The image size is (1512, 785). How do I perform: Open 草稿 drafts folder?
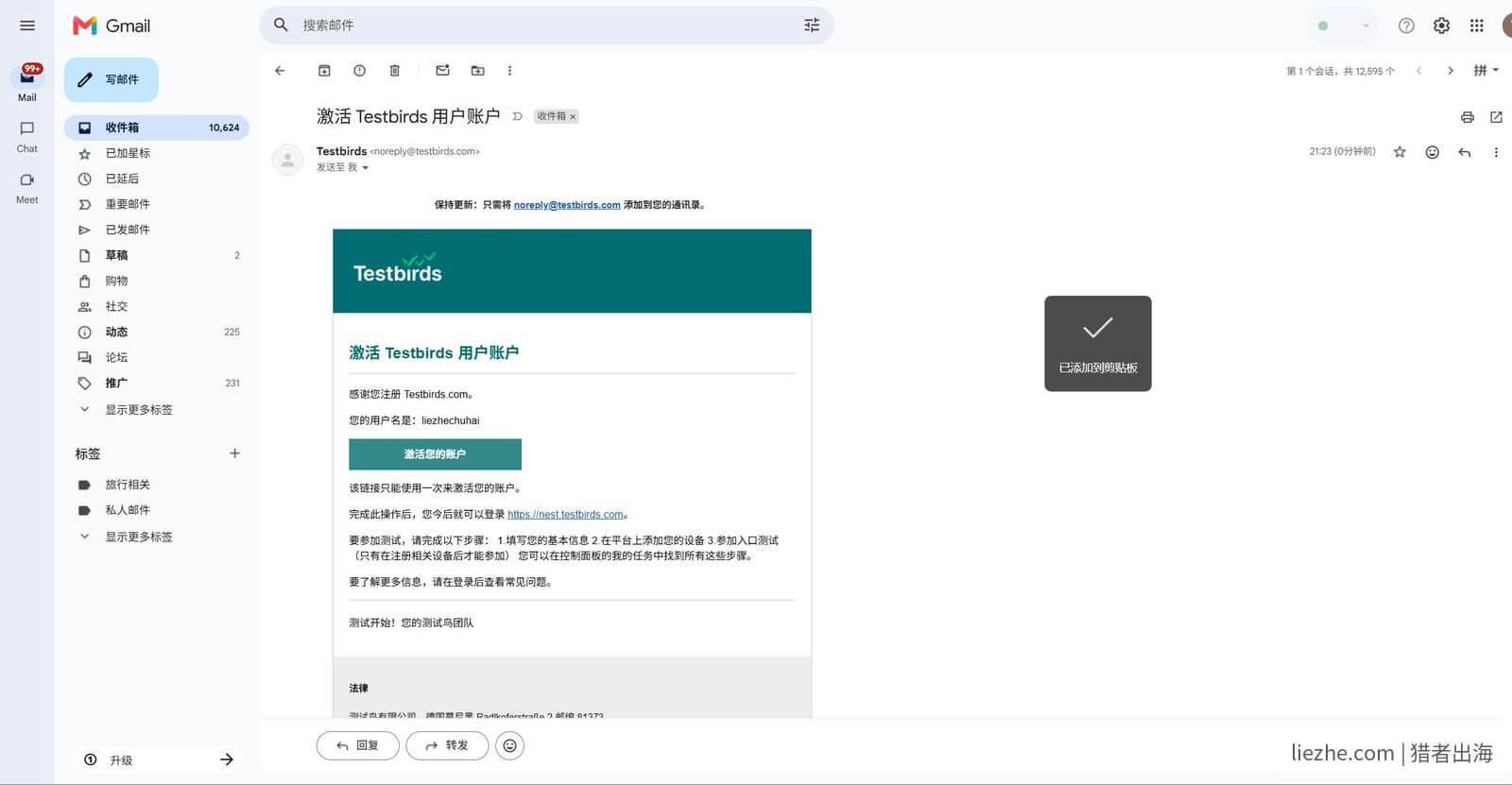(157, 255)
